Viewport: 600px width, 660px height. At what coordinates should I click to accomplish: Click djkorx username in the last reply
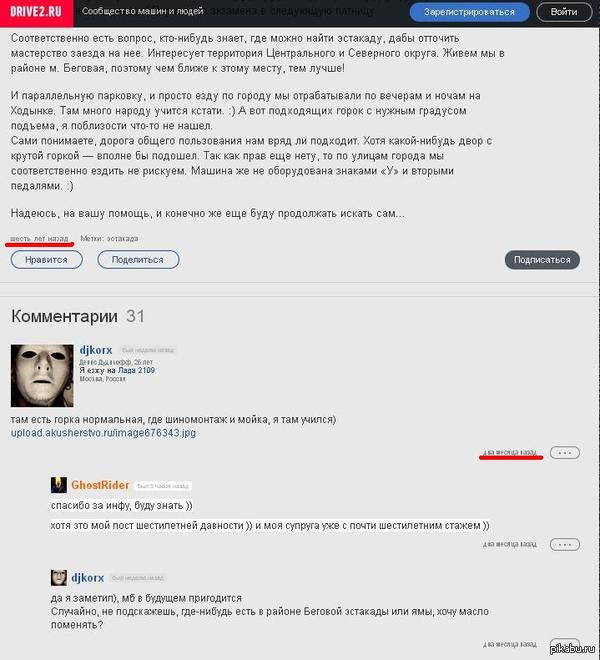coord(88,578)
